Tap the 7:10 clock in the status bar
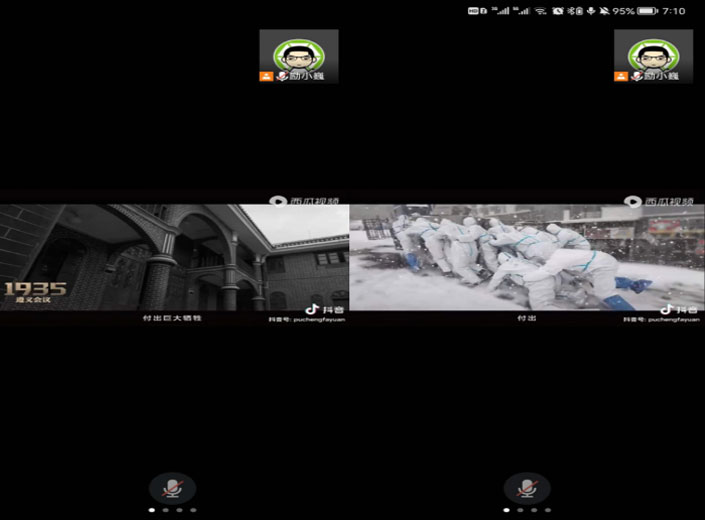The image size is (705, 520). click(674, 11)
